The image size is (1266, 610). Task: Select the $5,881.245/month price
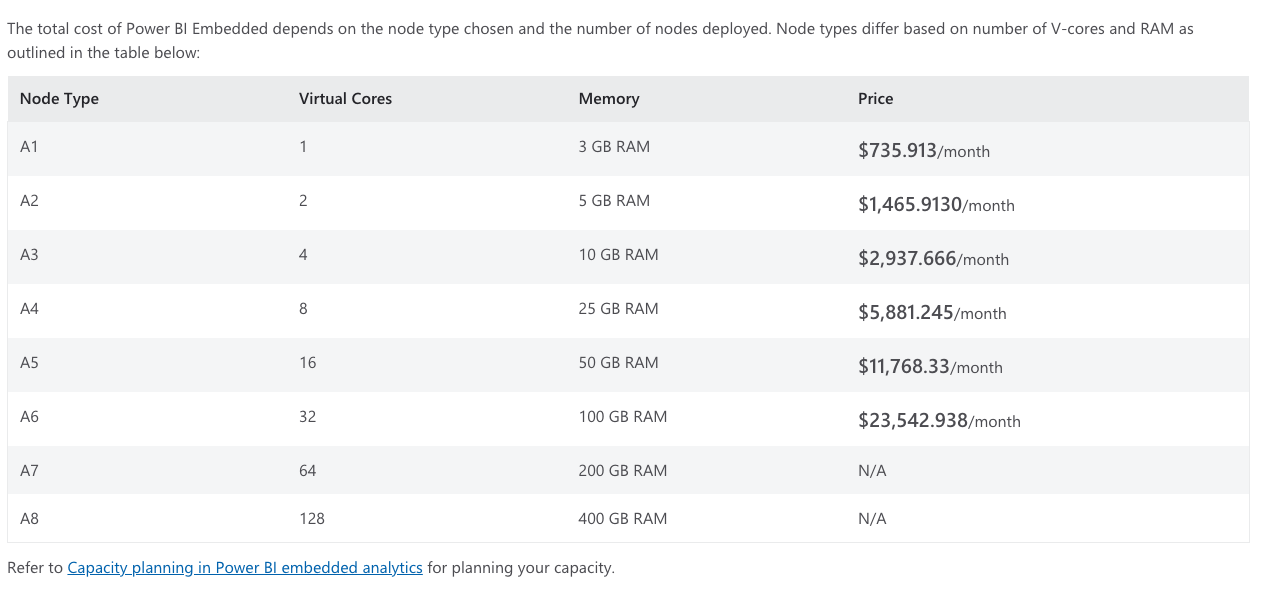[931, 313]
